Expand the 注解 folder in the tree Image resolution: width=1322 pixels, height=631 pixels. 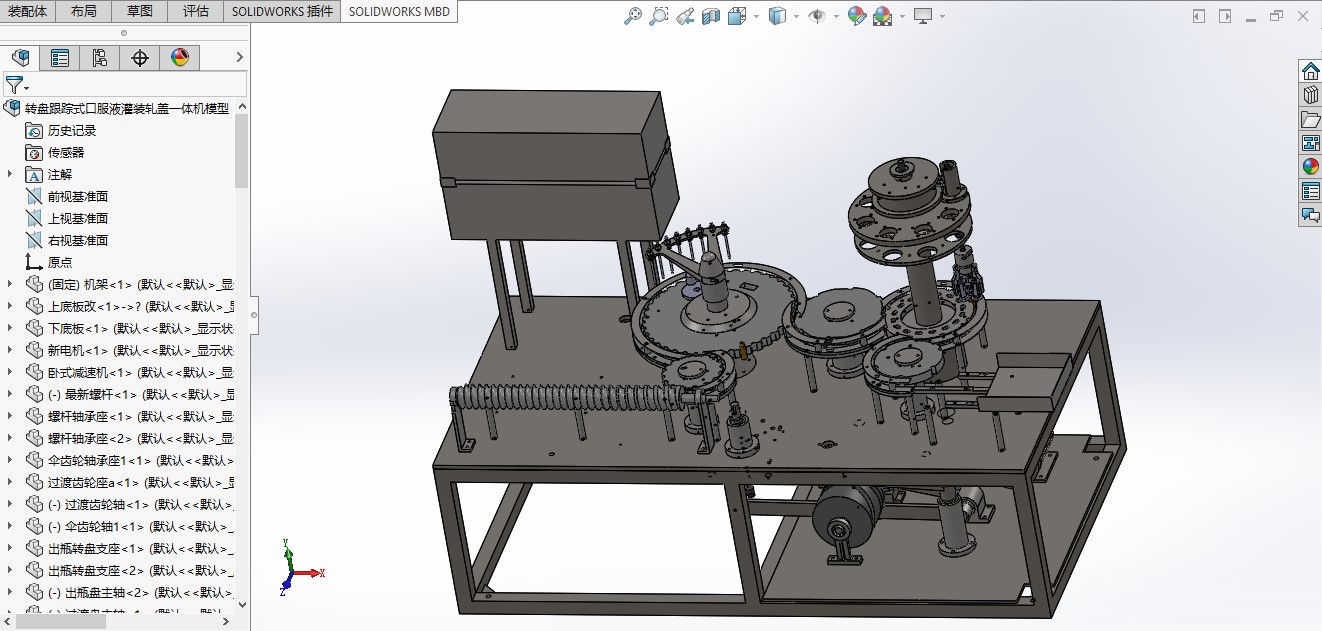[10, 174]
